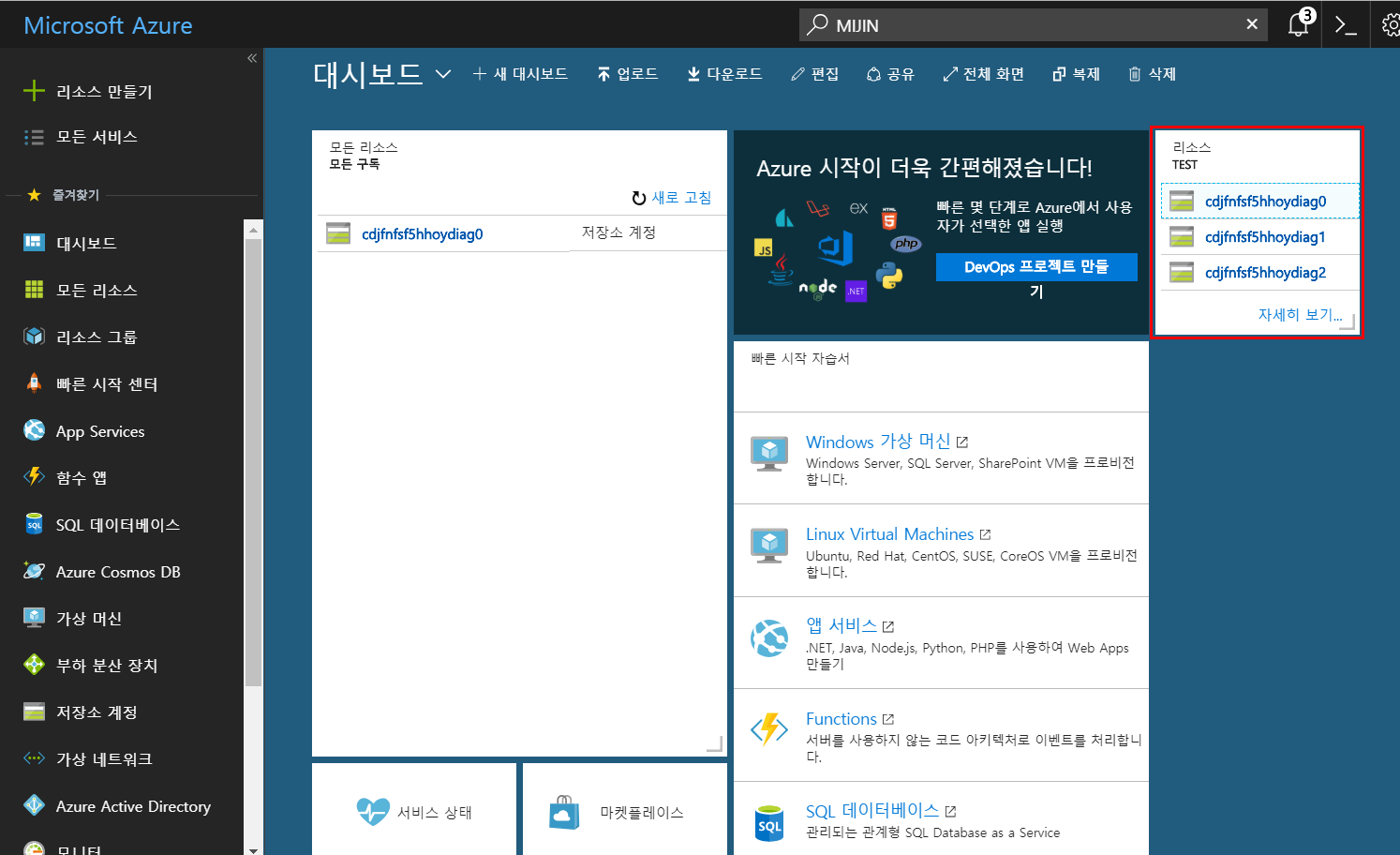Screen dimensions: 1400x855
Task: Click the 리소스 만들기 plus icon
Action: (34, 91)
